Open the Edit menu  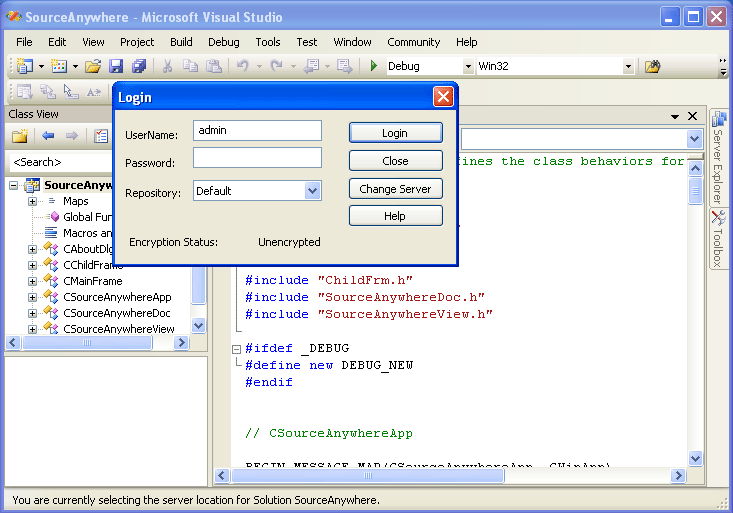pos(57,42)
